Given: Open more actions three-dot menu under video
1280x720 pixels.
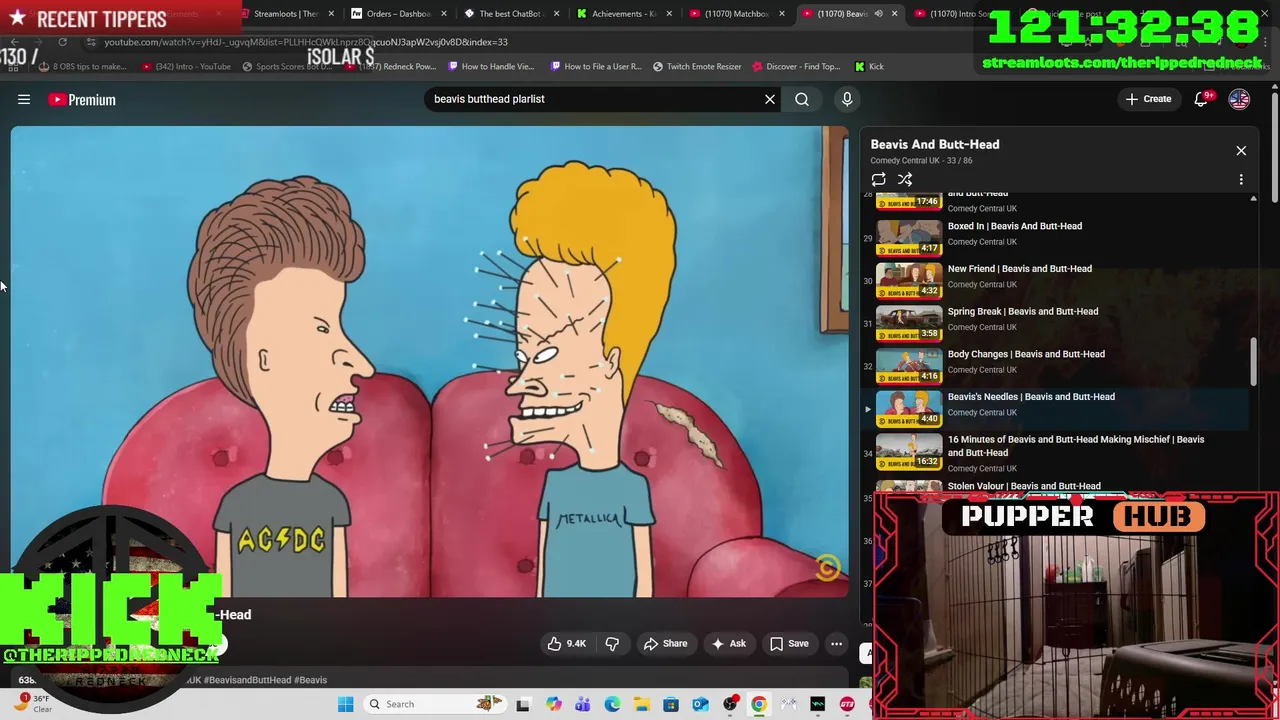Looking at the screenshot, I should pos(836,644).
